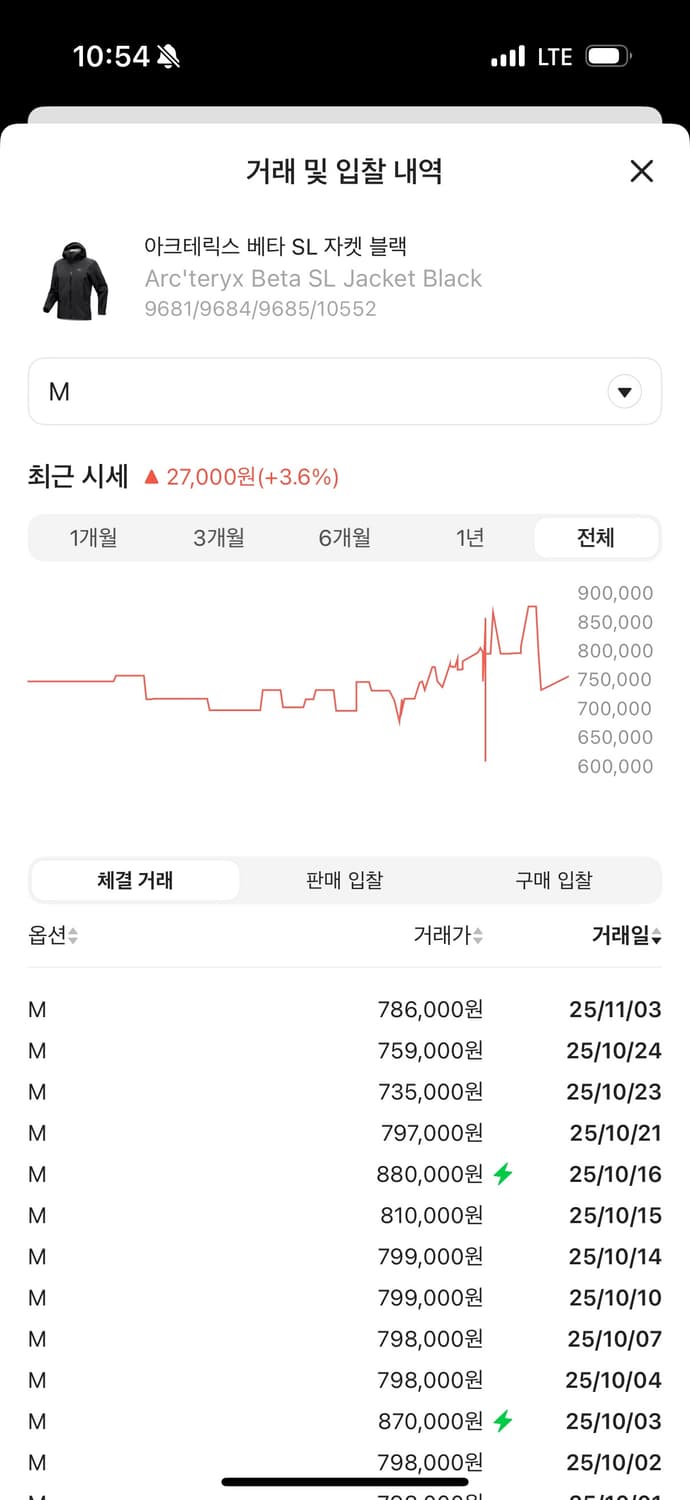Toggle sorting on the 옵션 column
The image size is (690, 1500).
[x=48, y=935]
